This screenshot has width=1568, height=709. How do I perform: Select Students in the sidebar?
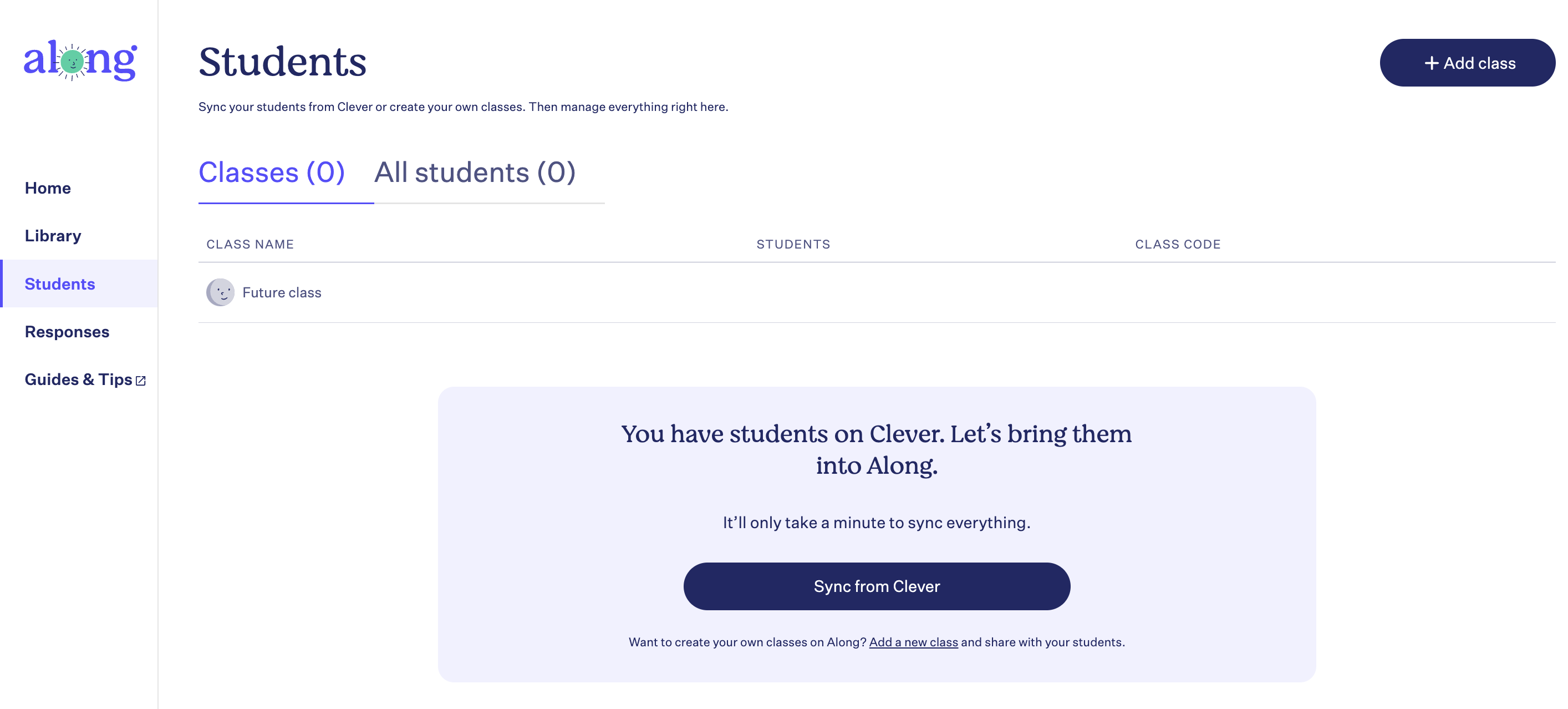tap(60, 284)
